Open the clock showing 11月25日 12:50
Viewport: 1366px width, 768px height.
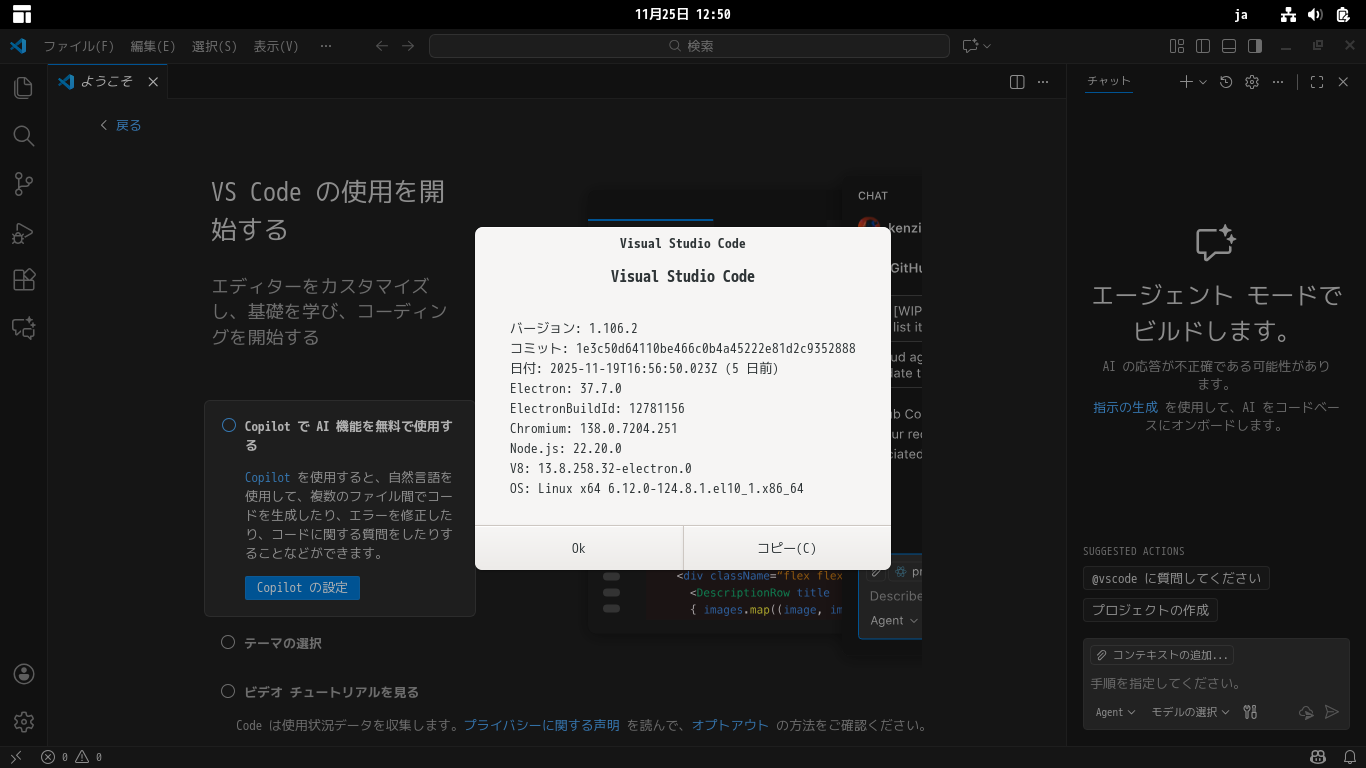683,14
